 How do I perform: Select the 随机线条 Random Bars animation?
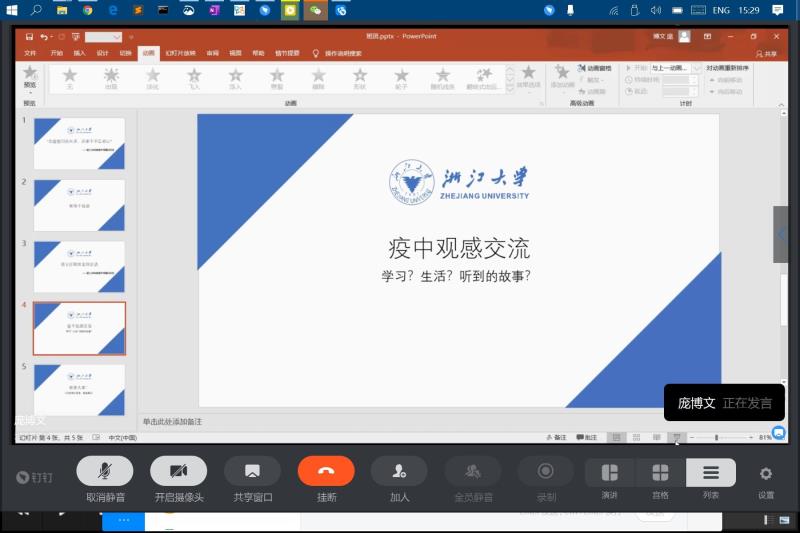[x=443, y=79]
